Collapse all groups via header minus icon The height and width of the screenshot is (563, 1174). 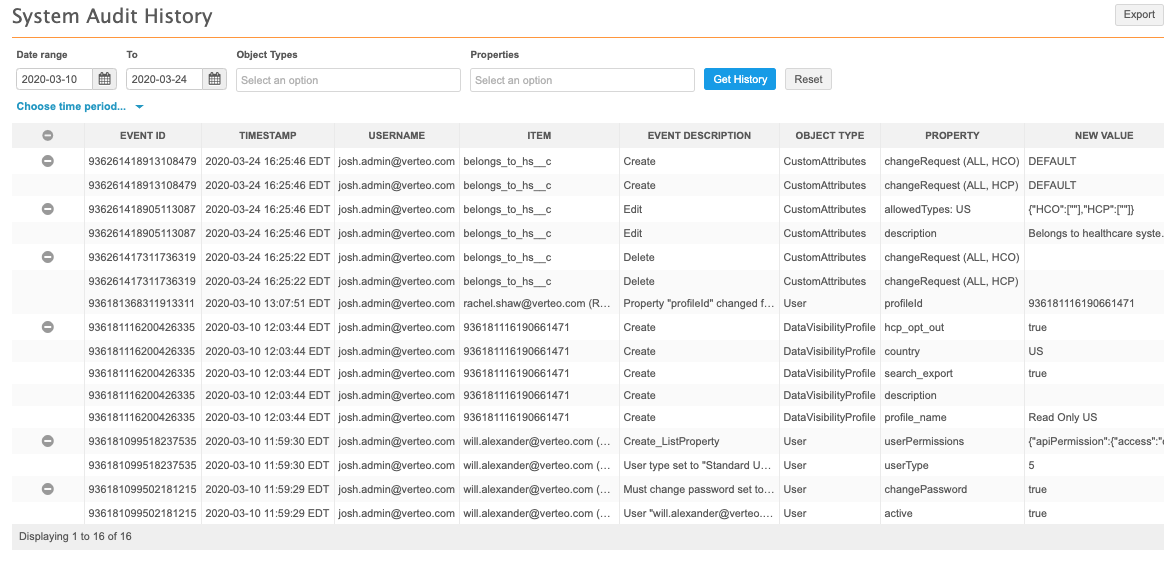tap(47, 136)
